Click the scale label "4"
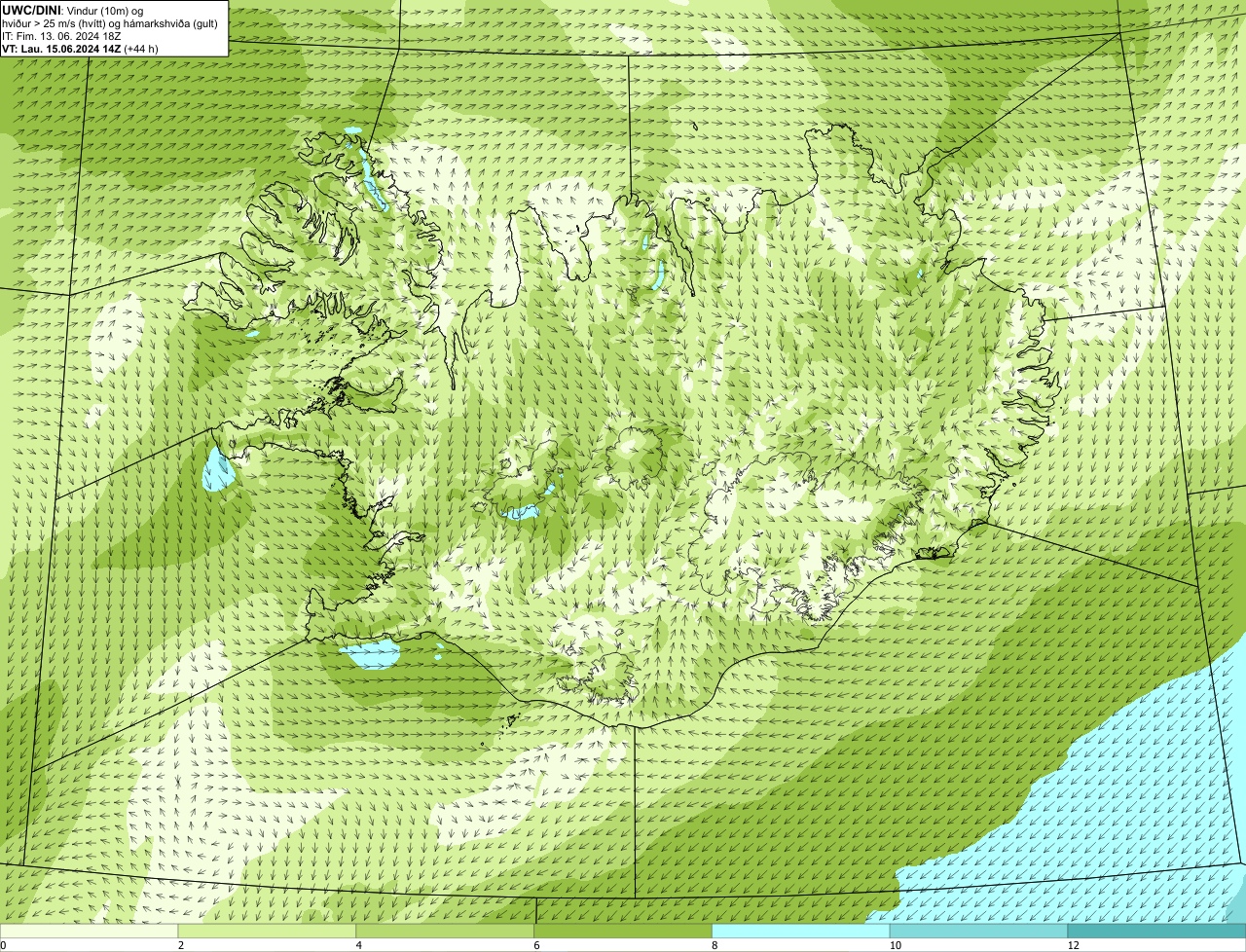 [358, 945]
